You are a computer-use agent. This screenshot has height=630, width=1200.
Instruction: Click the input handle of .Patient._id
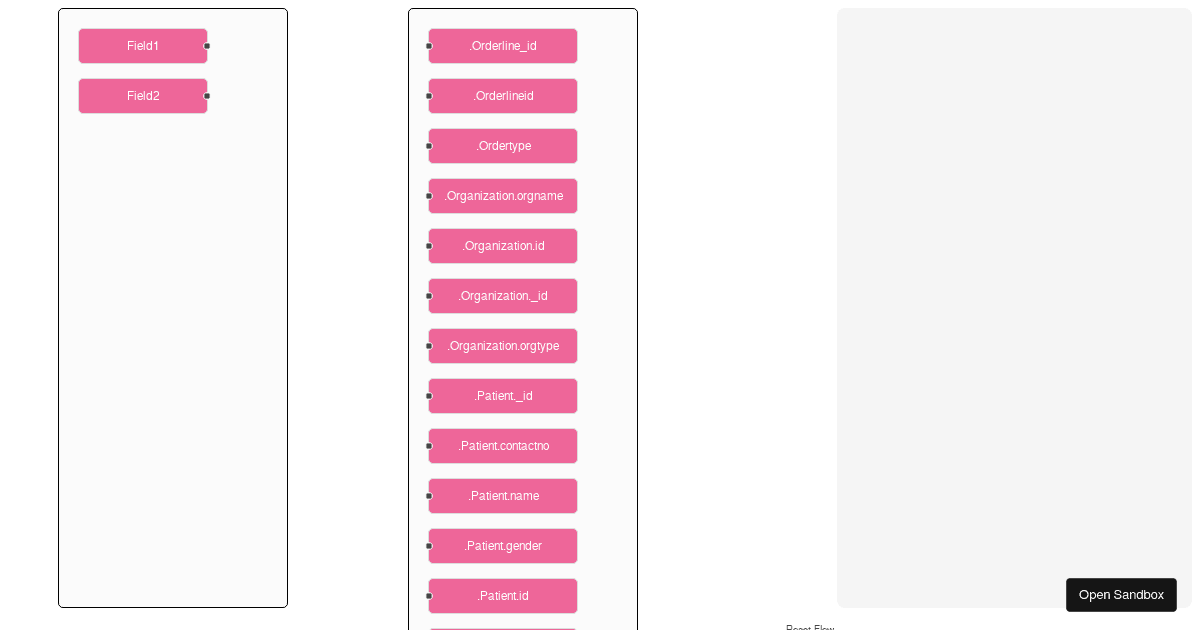pyautogui.click(x=429, y=396)
